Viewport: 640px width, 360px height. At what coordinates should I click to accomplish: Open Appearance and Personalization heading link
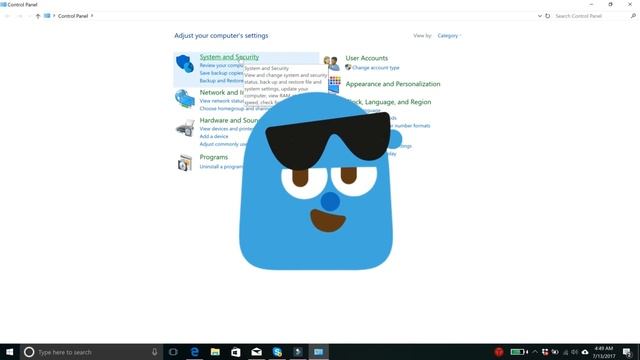pyautogui.click(x=393, y=84)
